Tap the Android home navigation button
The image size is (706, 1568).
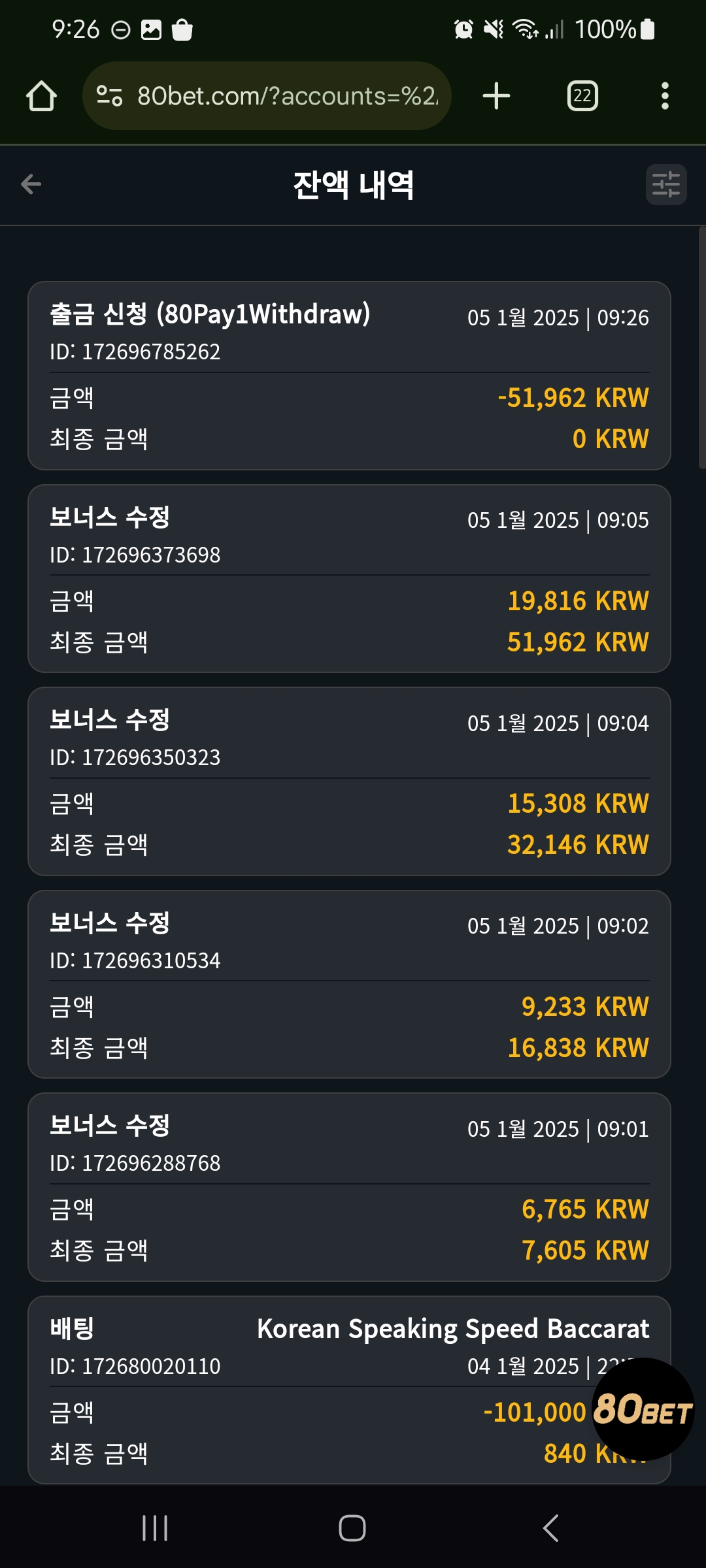click(x=352, y=1528)
